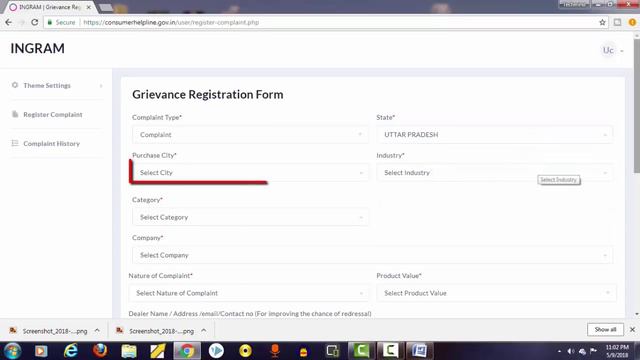
Task: Open the Select Industry dropdown
Action: pyautogui.click(x=494, y=173)
